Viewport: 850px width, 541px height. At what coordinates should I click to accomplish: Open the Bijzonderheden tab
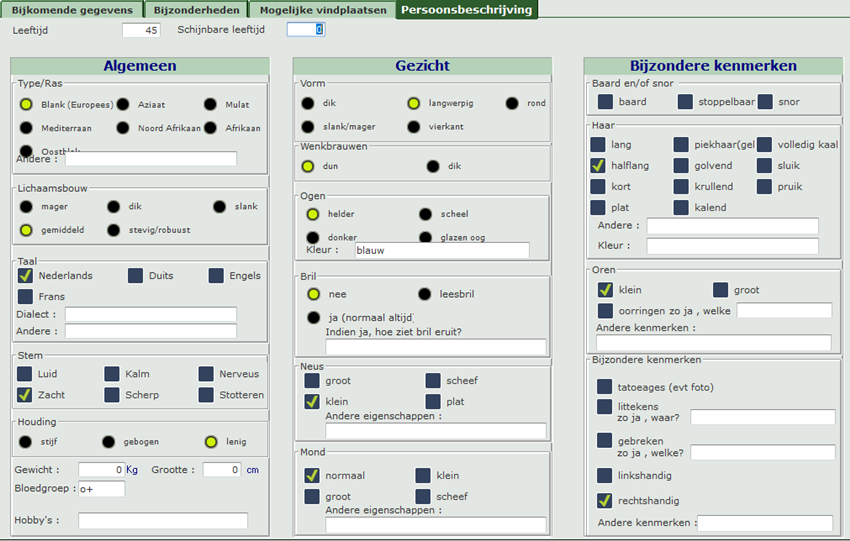[196, 10]
